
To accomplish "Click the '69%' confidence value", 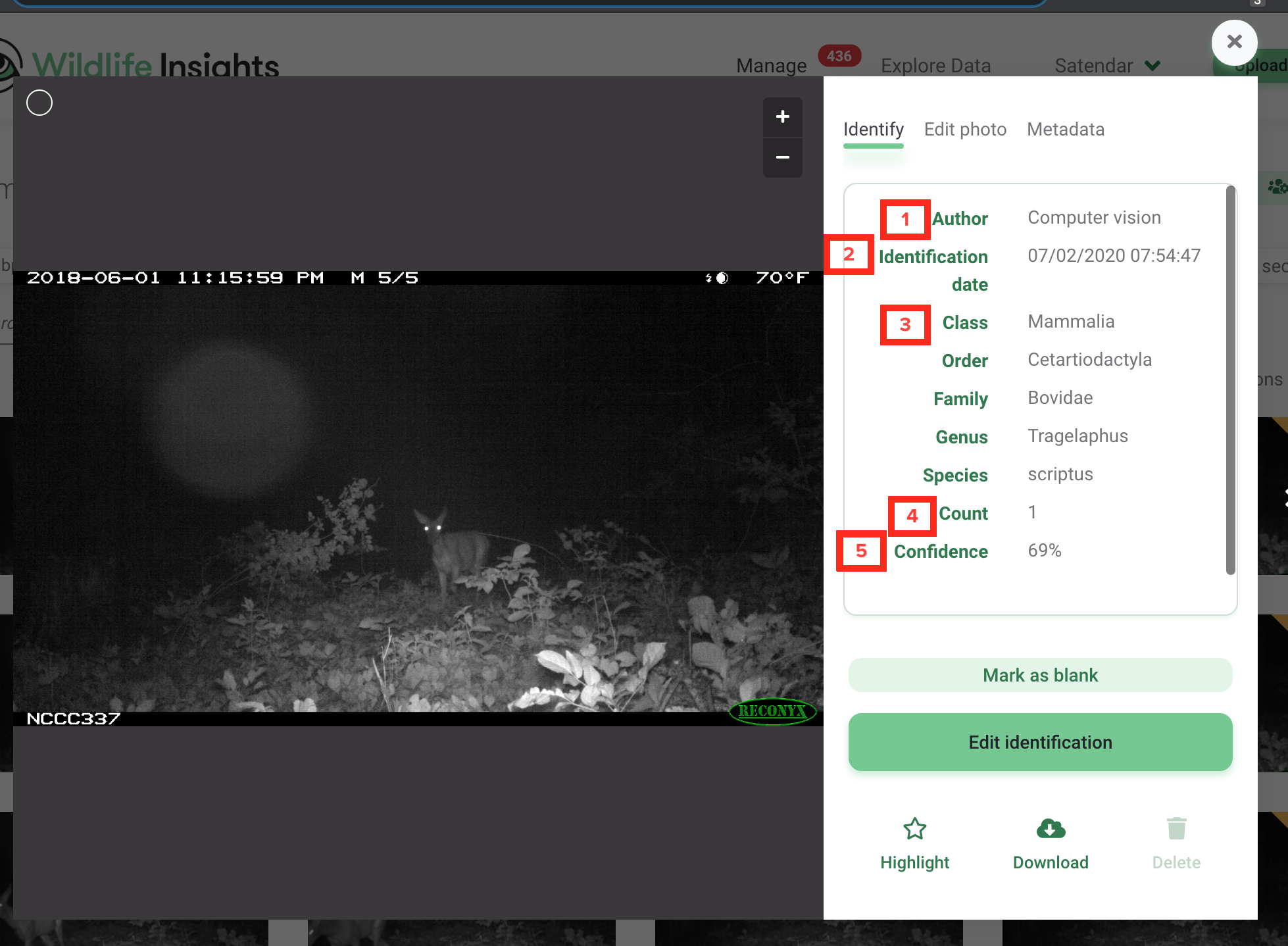I will point(1045,551).
